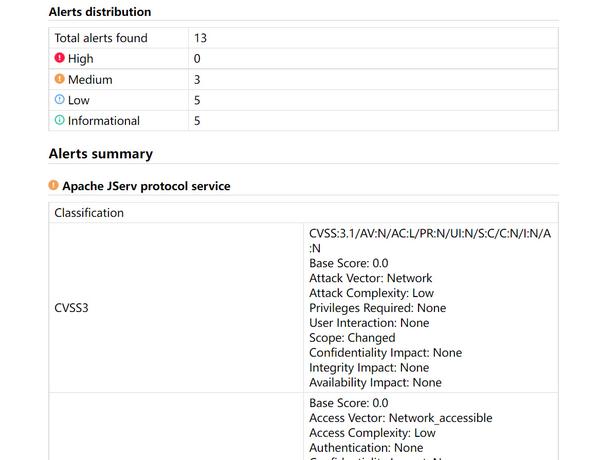Screen dimensions: 600x460
Task: Select the Alerts summary heading
Action: coord(100,154)
